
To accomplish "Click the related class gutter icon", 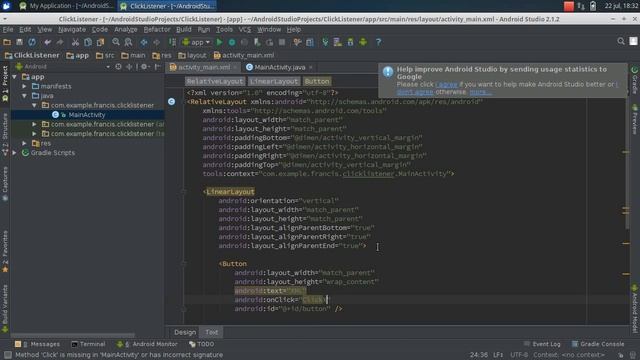I will tap(171, 102).
